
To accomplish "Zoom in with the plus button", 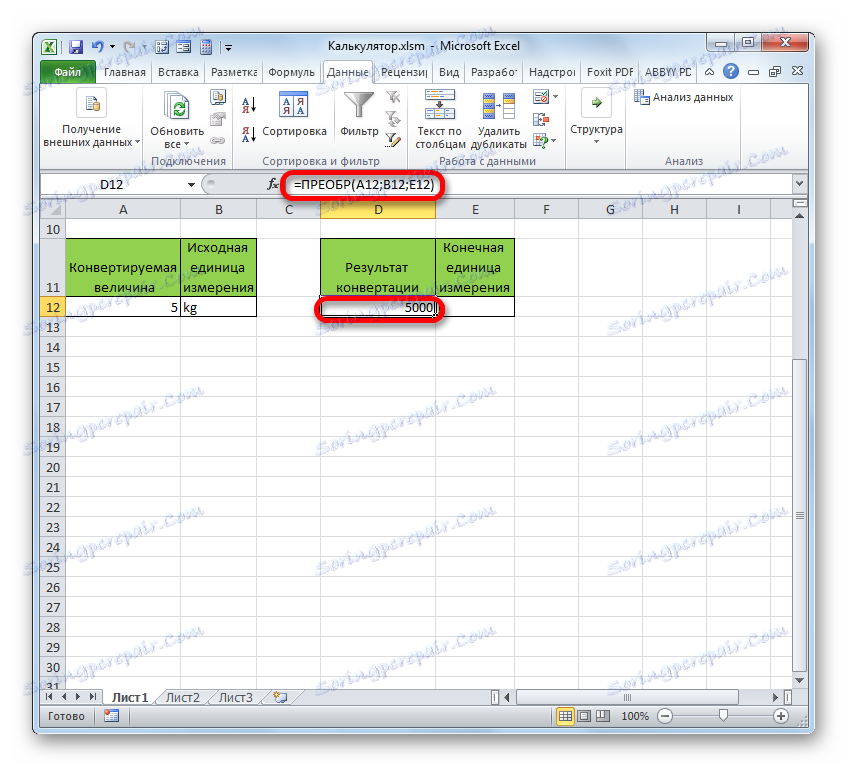I will (x=780, y=716).
